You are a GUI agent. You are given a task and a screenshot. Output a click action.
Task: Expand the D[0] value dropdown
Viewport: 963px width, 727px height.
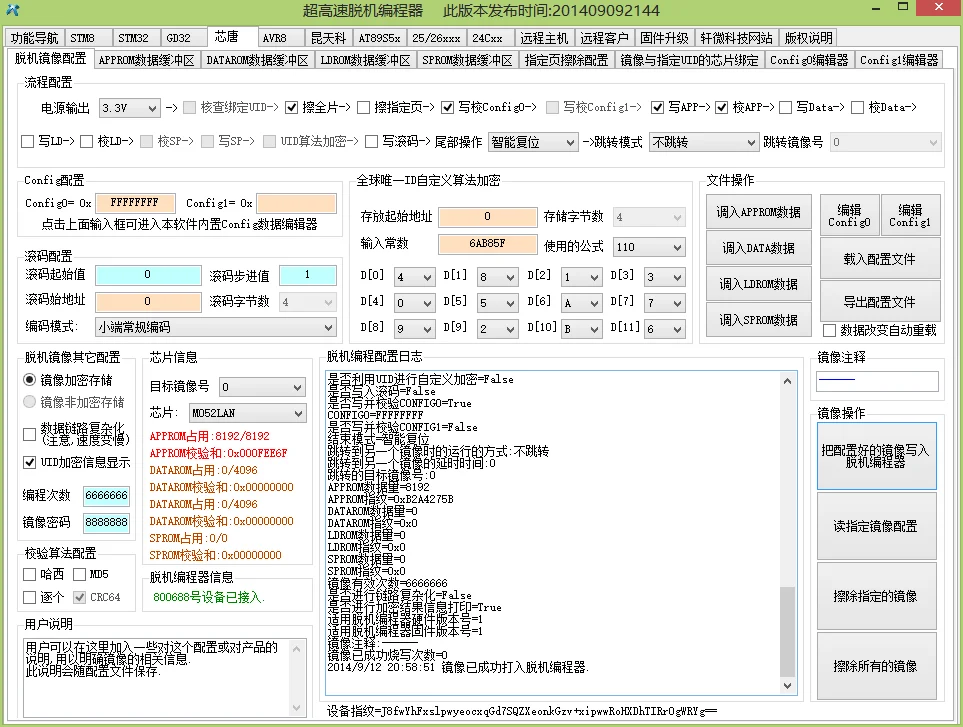[415, 277]
